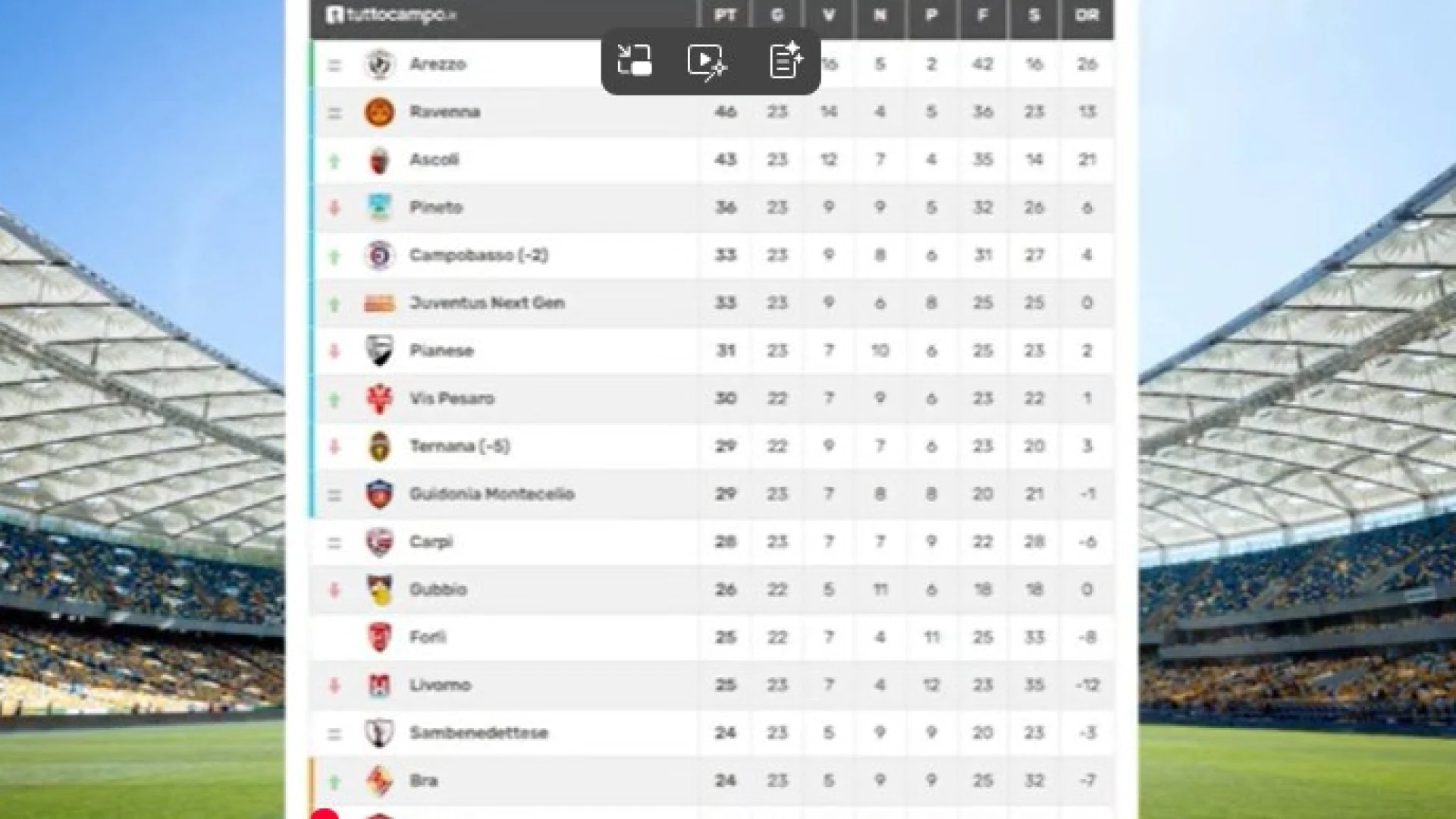
Task: Click the Livorno team crest
Action: pyautogui.click(x=379, y=686)
